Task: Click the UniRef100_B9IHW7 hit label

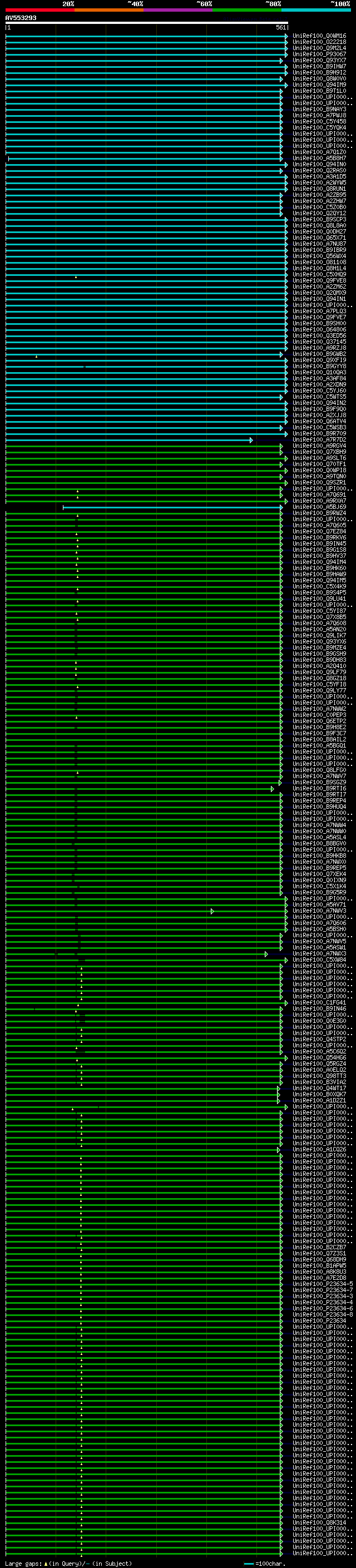Action: (x=319, y=66)
